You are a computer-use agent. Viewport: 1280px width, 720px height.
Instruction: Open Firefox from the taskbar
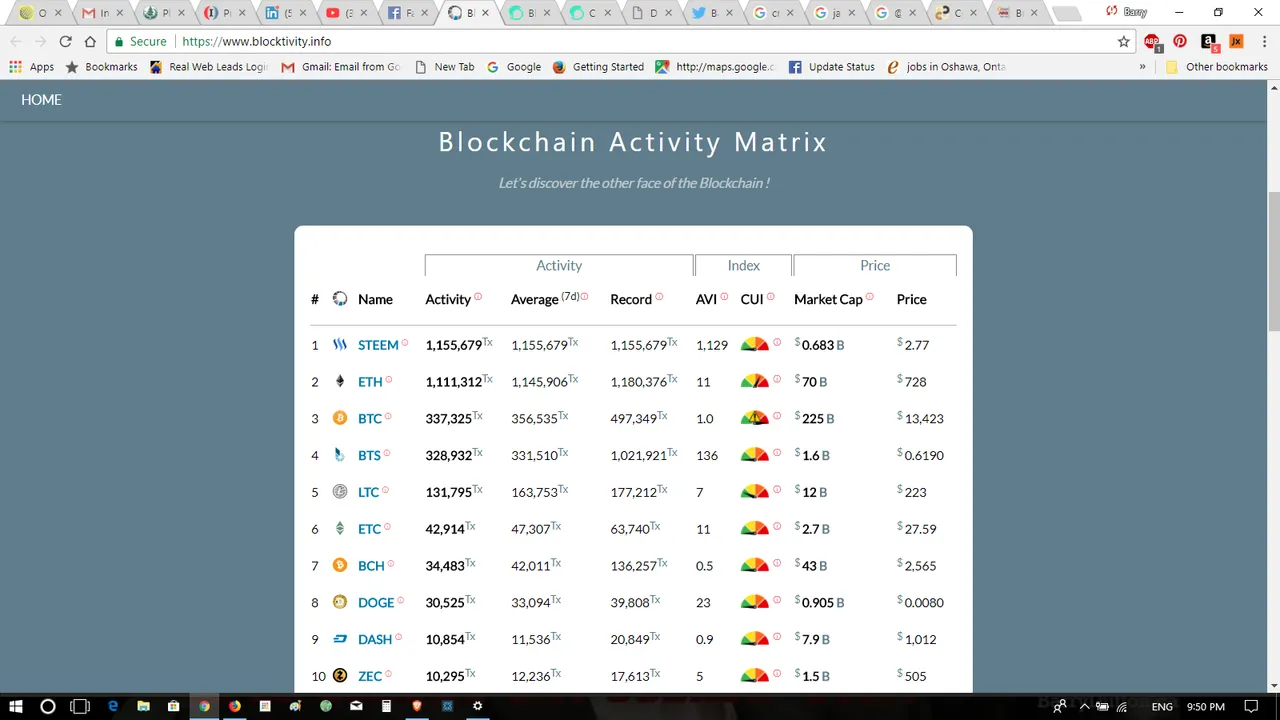235,706
